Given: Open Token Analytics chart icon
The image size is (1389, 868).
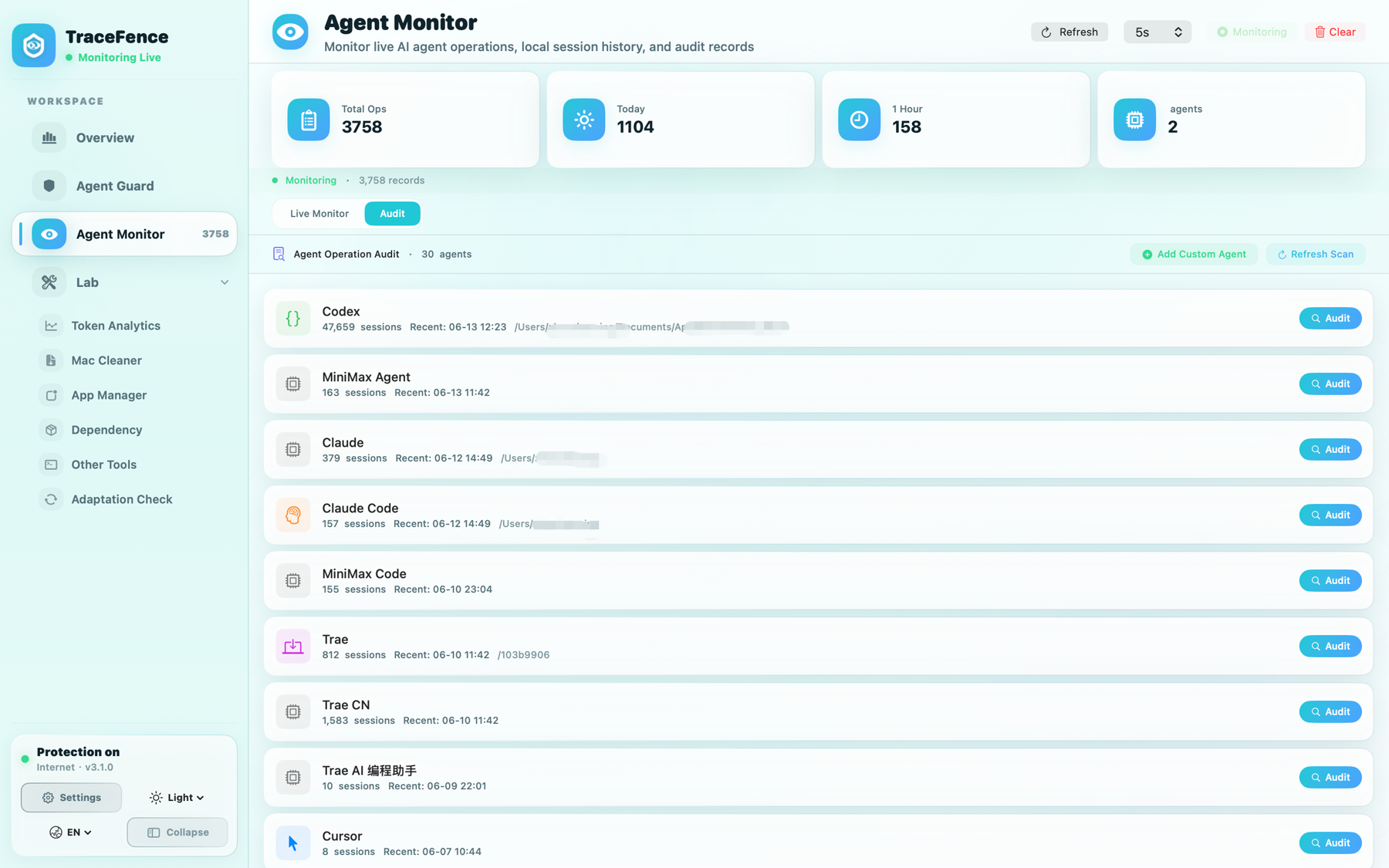Looking at the screenshot, I should (51, 326).
